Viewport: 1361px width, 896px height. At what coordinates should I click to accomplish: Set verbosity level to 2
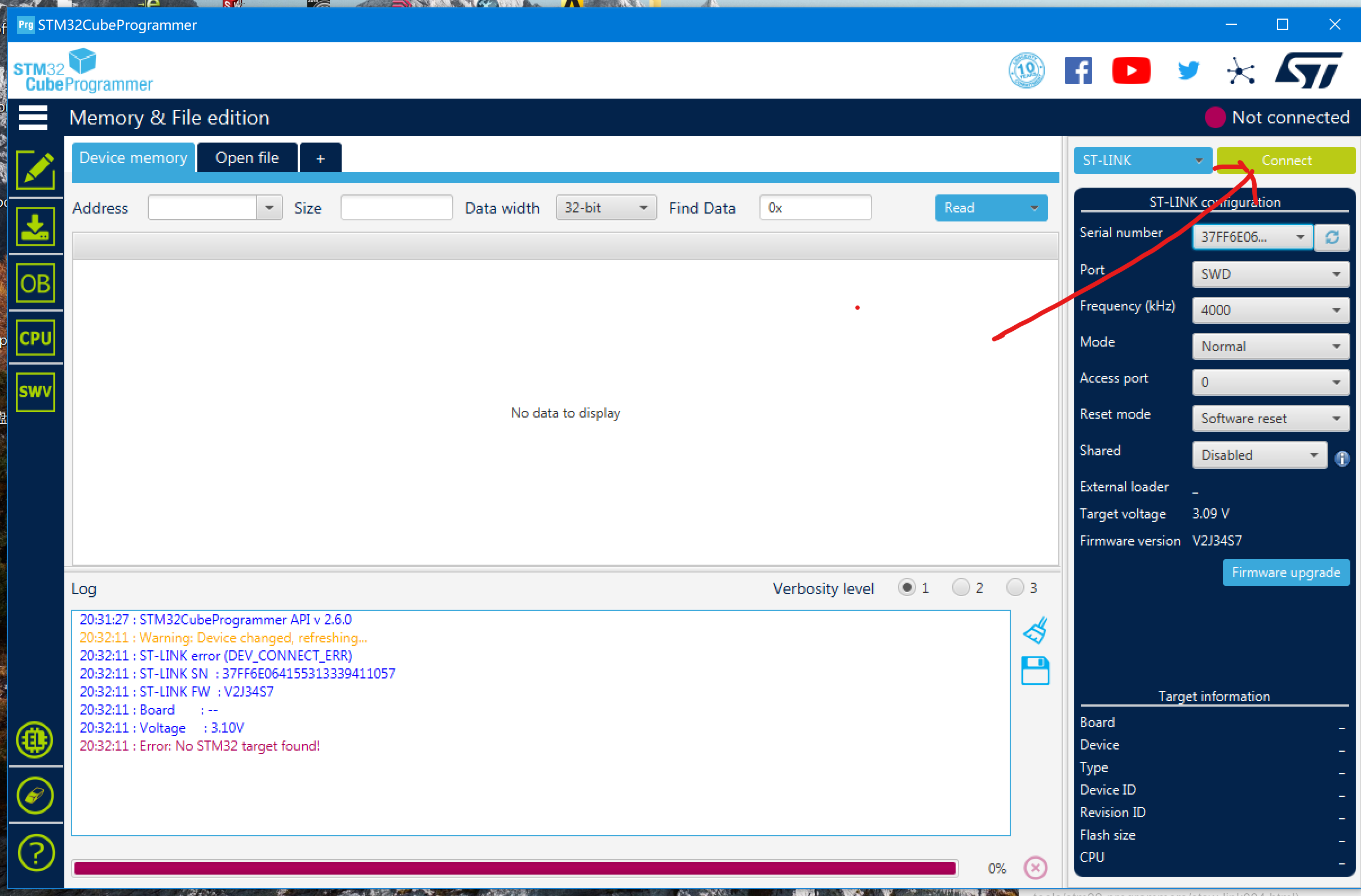[961, 587]
